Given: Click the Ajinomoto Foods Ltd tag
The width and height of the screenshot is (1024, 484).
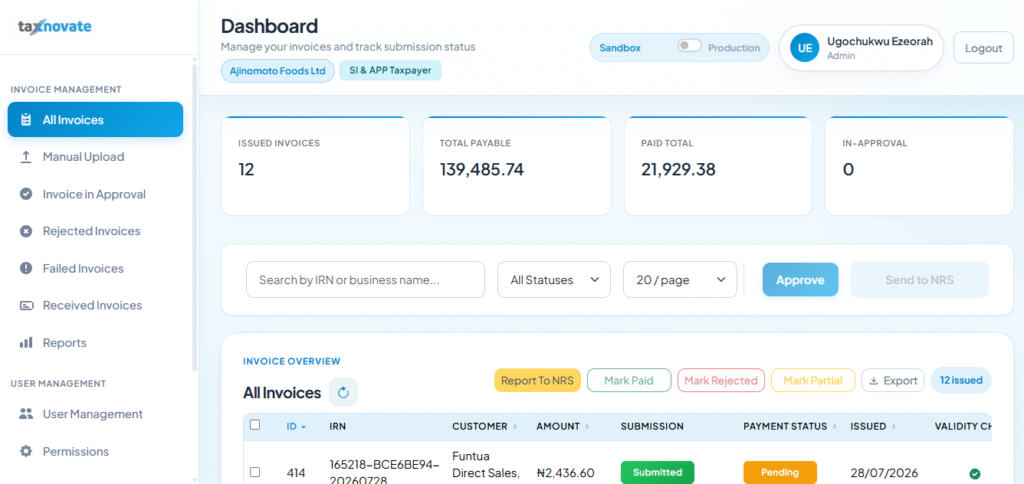Looking at the screenshot, I should tap(278, 71).
